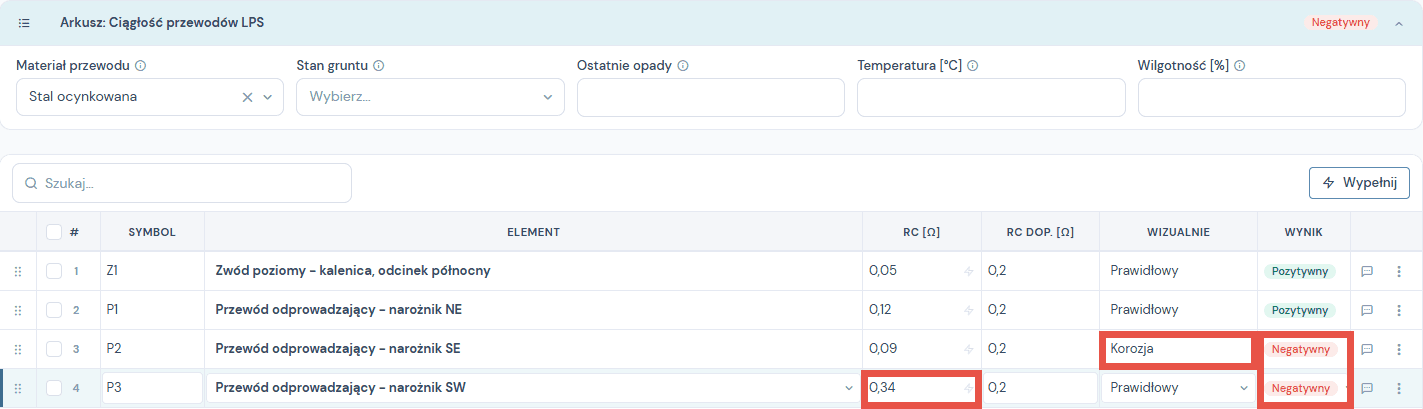This screenshot has height=409, width=1423.
Task: Focus the Temperatura input field
Action: point(991,97)
